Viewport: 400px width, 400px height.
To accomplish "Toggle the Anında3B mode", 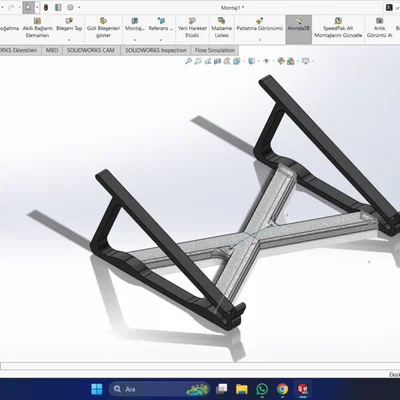I will (299, 28).
